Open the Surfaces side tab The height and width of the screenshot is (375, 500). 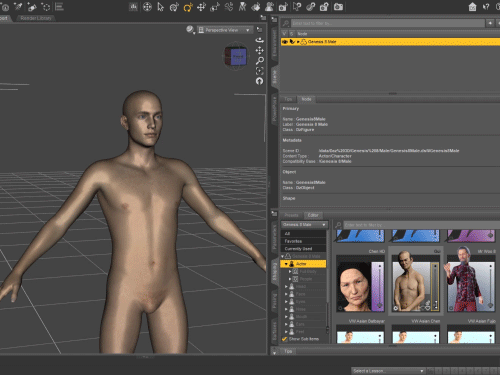tap(275, 331)
